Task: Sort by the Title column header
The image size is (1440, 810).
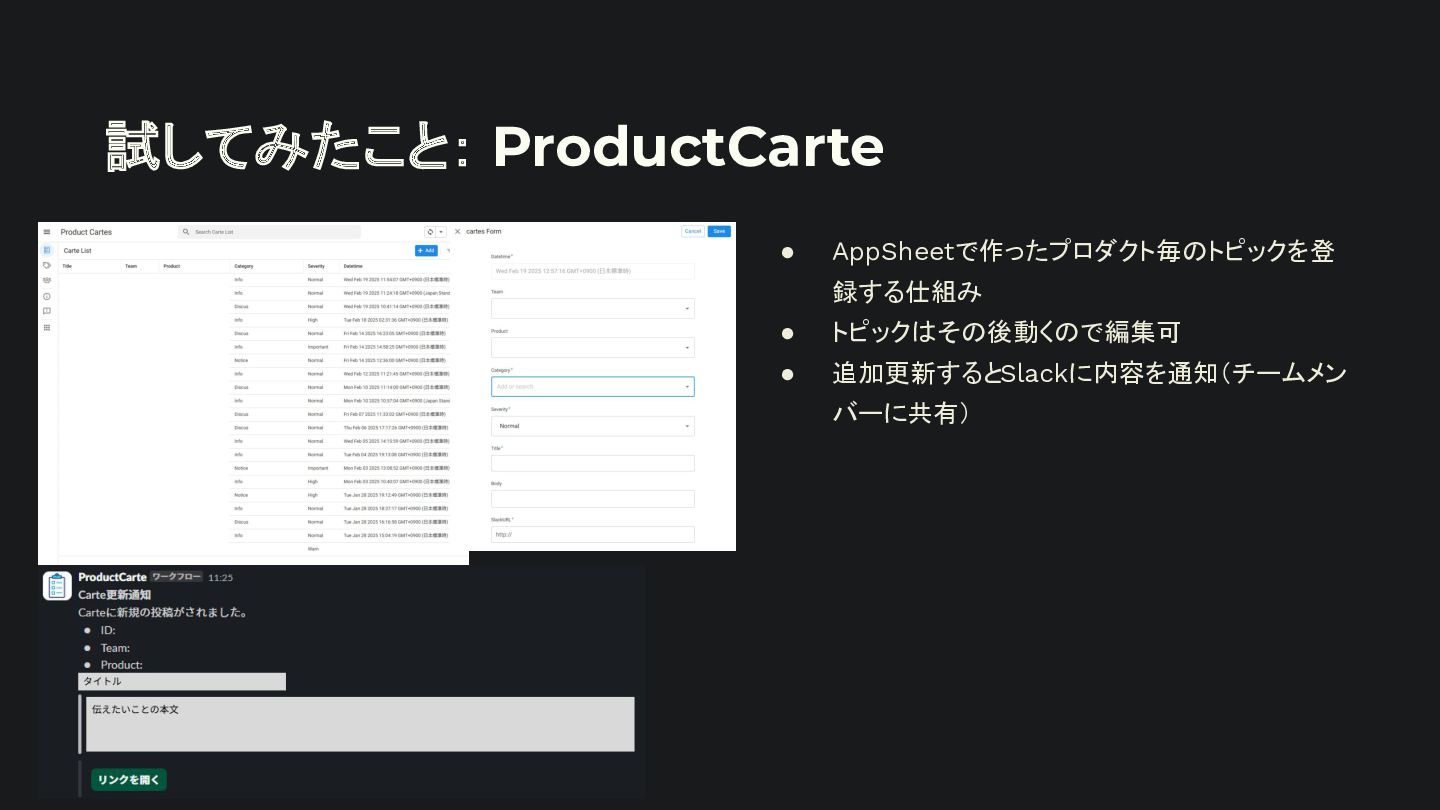Action: point(67,266)
